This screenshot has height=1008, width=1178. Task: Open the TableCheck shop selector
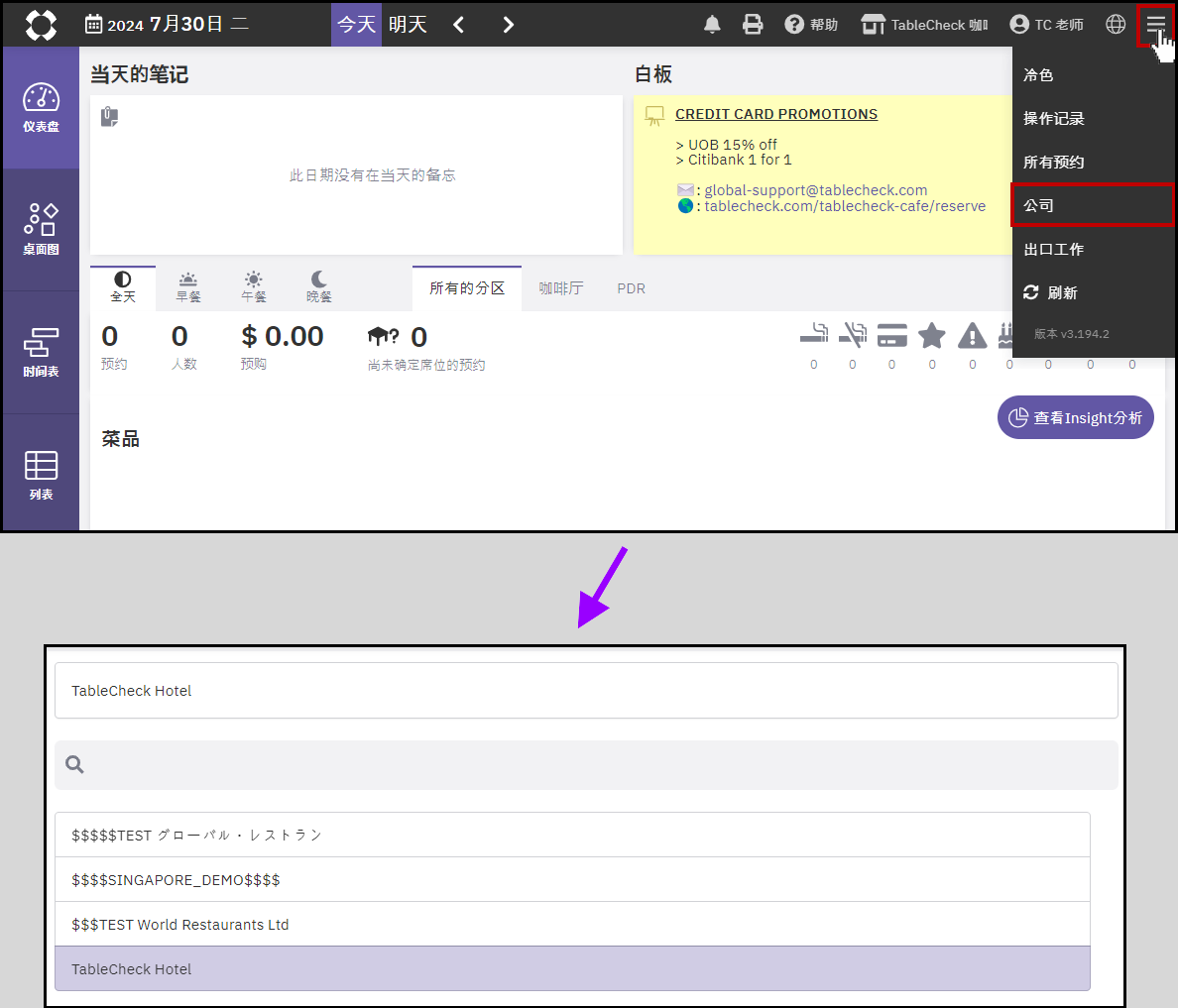[x=924, y=25]
